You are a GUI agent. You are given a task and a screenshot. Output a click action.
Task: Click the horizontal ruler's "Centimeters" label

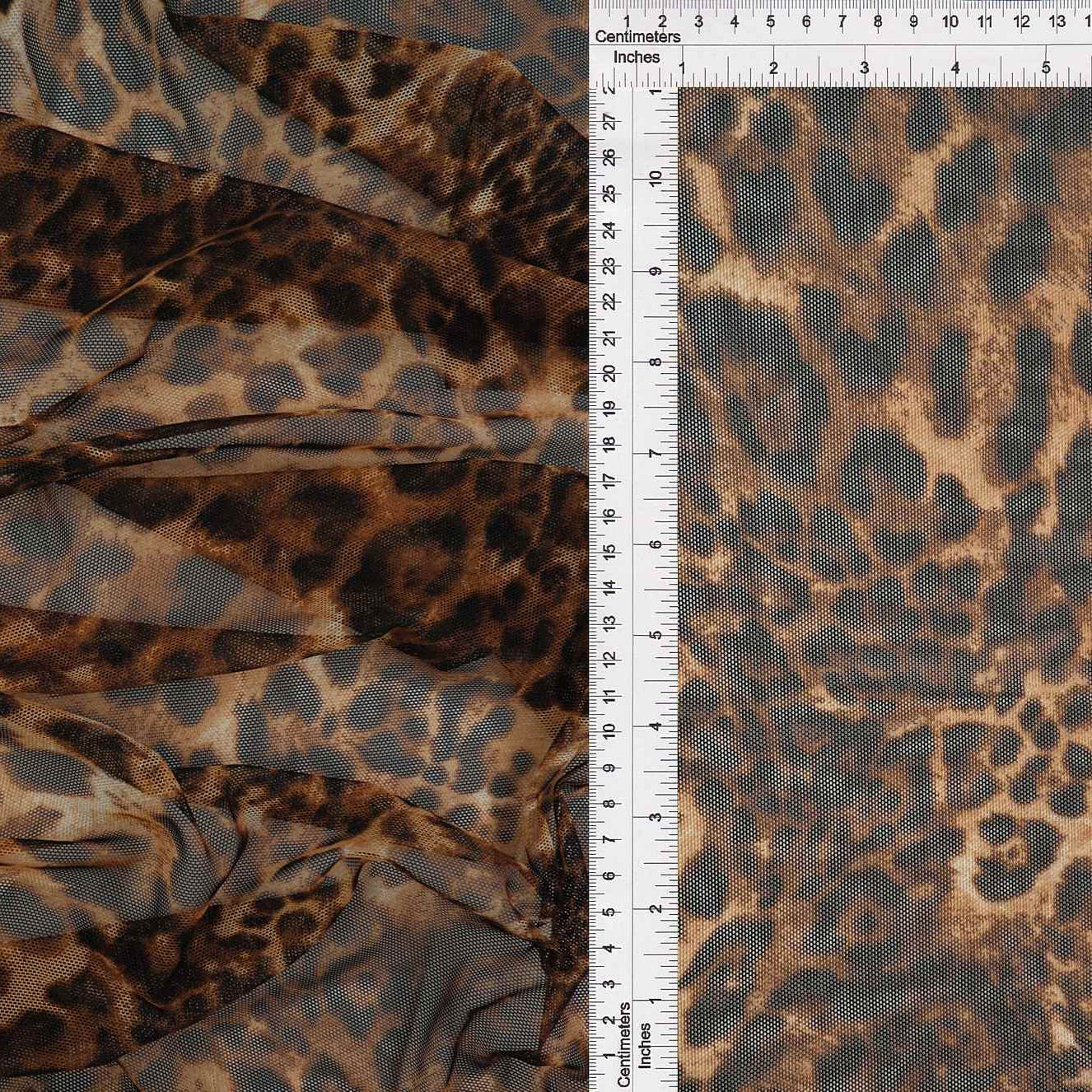coord(637,37)
